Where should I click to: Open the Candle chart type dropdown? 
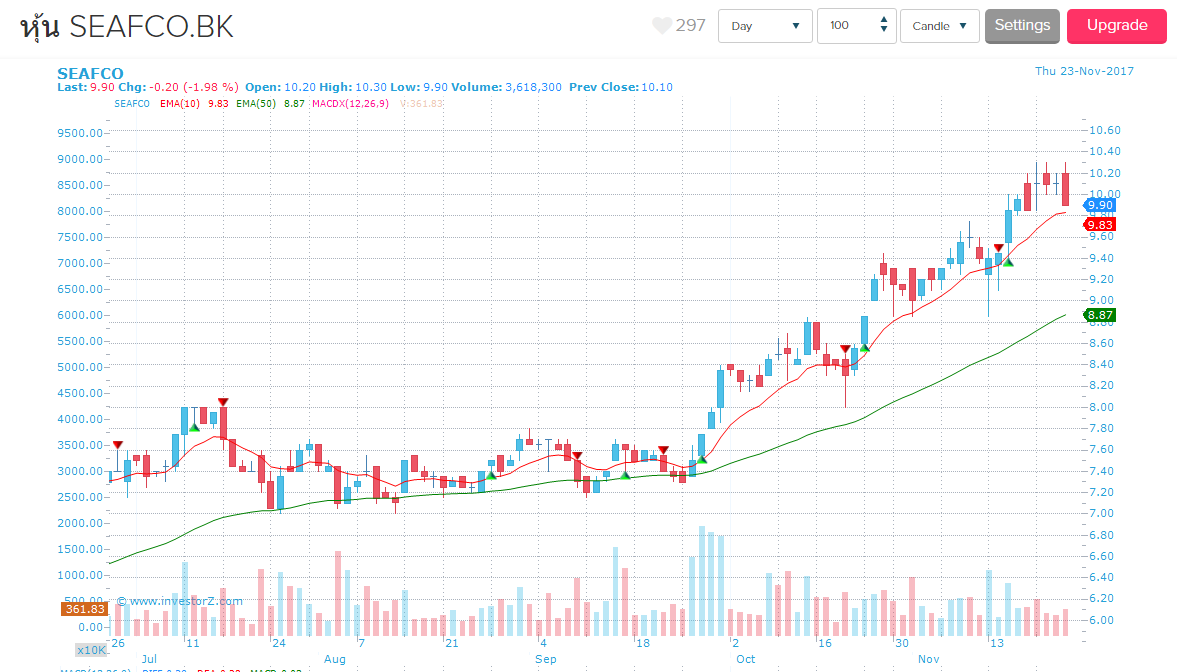[940, 26]
